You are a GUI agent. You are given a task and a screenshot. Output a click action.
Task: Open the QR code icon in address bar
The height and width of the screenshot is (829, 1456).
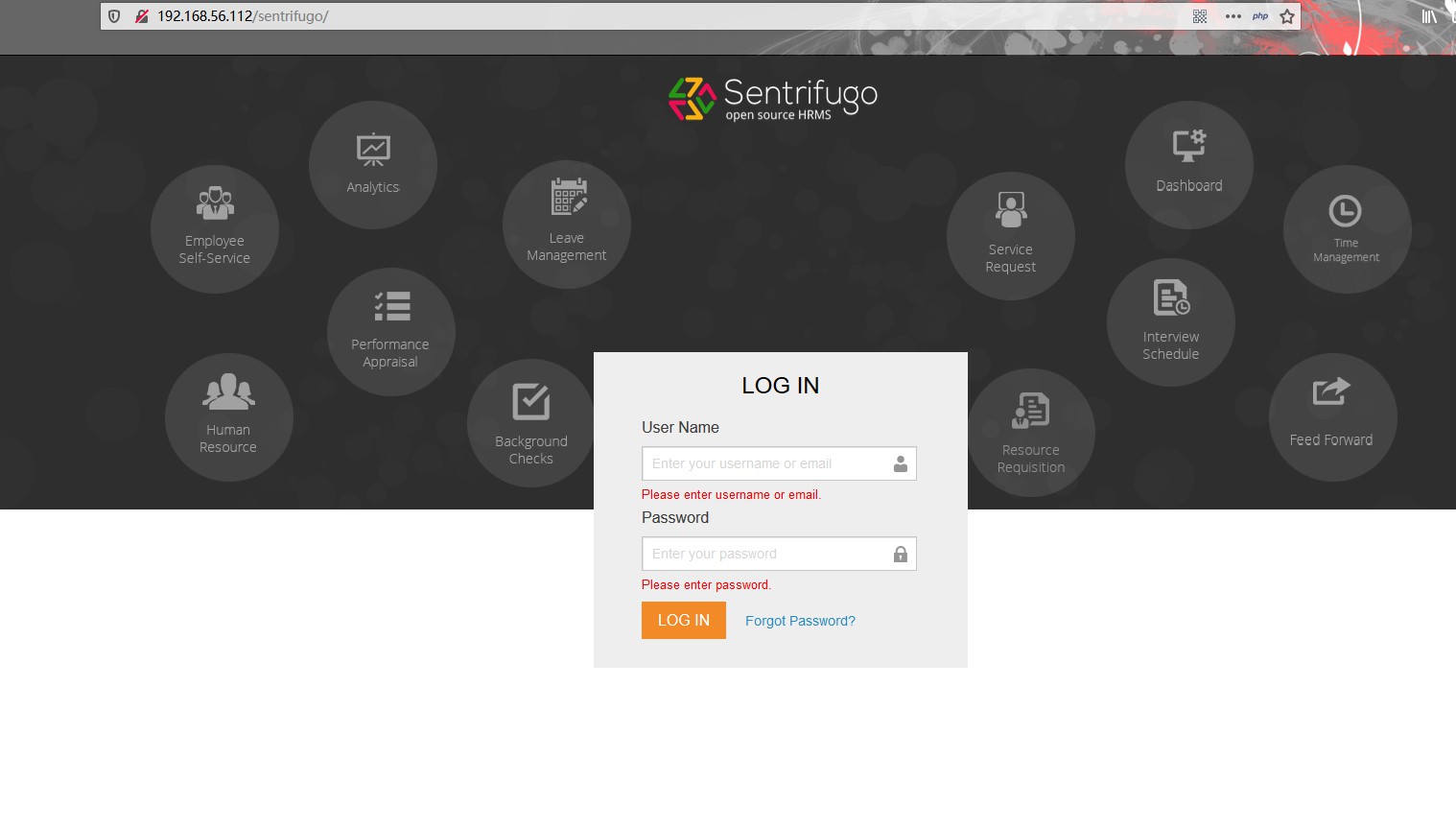click(1200, 16)
